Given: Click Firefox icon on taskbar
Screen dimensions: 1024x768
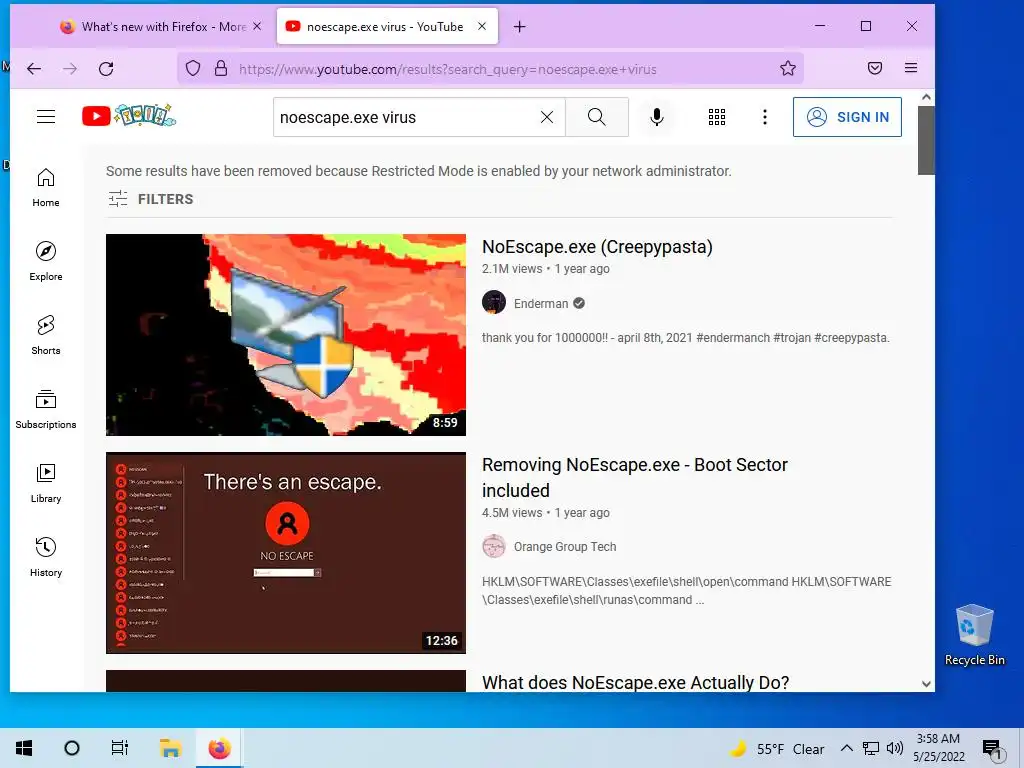Looking at the screenshot, I should click(x=219, y=748).
